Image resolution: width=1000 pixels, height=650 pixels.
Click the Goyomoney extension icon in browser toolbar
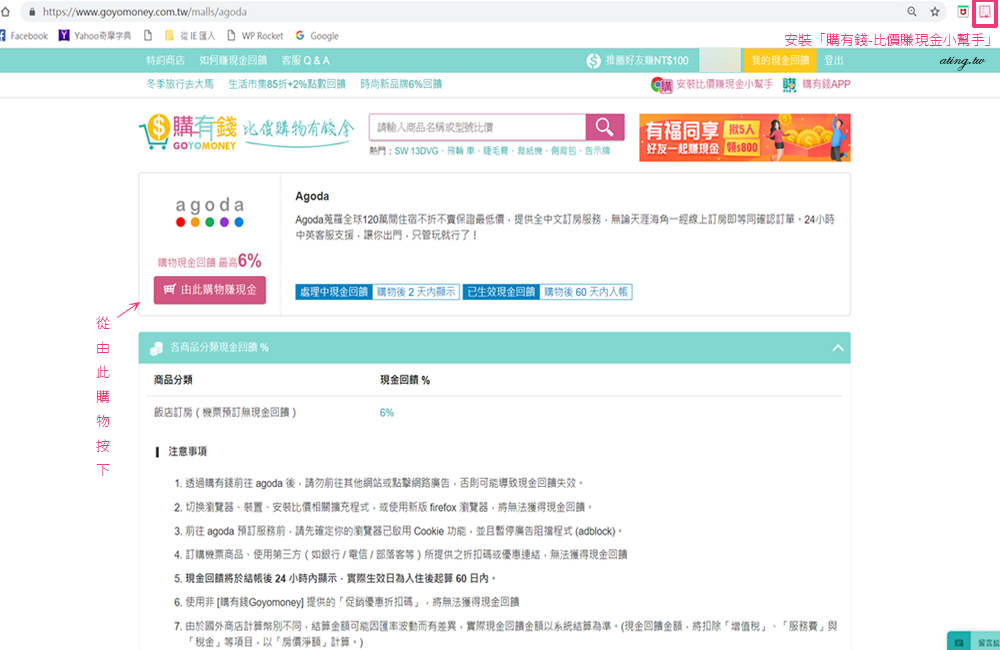click(983, 11)
